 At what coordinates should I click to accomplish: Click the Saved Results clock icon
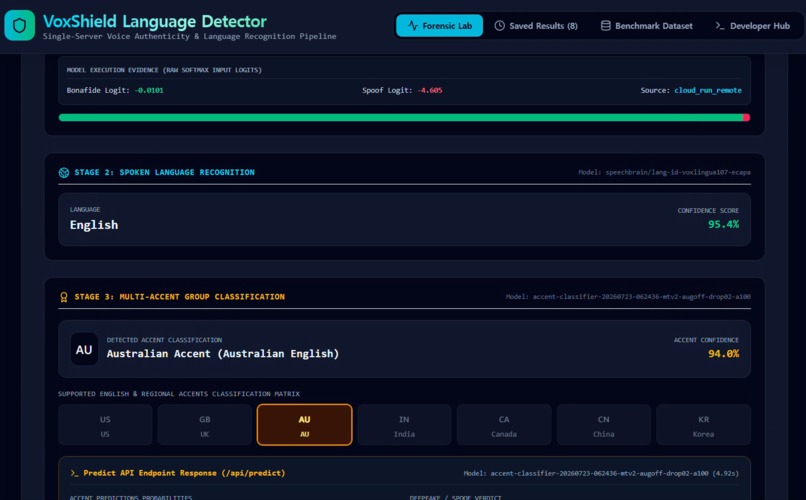click(x=499, y=26)
